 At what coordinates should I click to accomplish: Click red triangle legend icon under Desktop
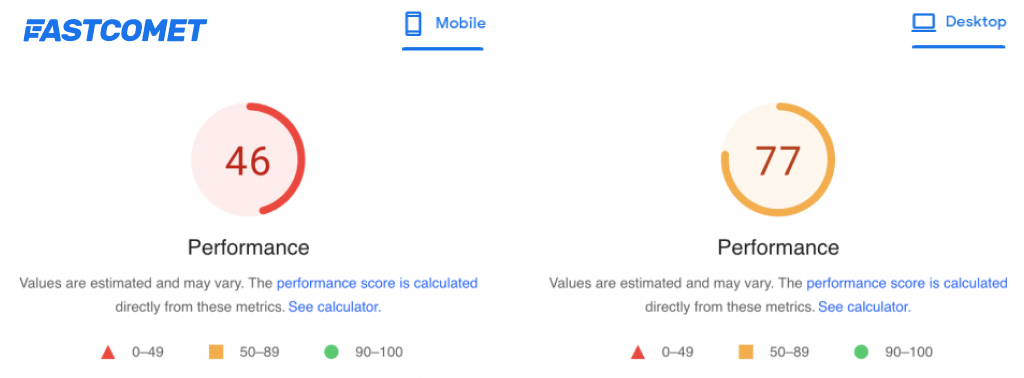638,353
